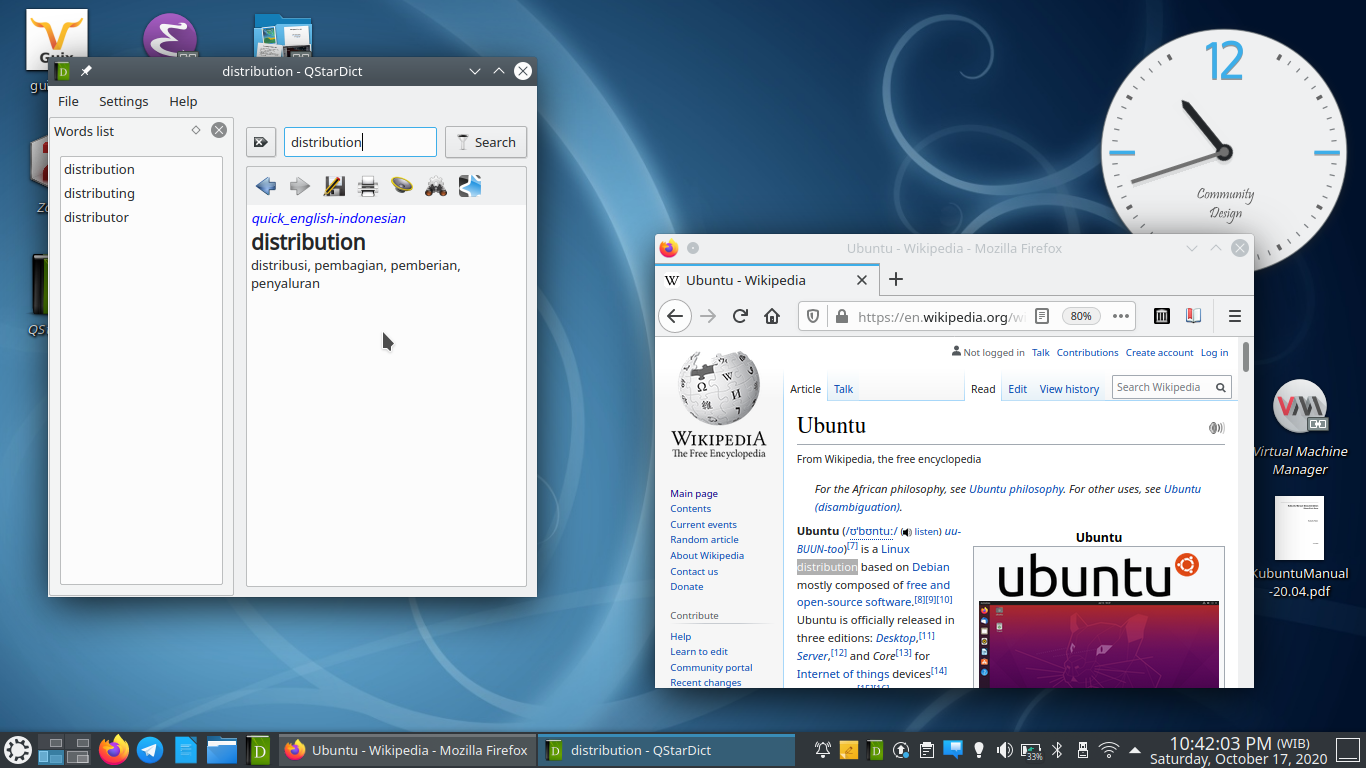Open the Settings menu in QStarDict
This screenshot has width=1366, height=768.
pos(124,101)
